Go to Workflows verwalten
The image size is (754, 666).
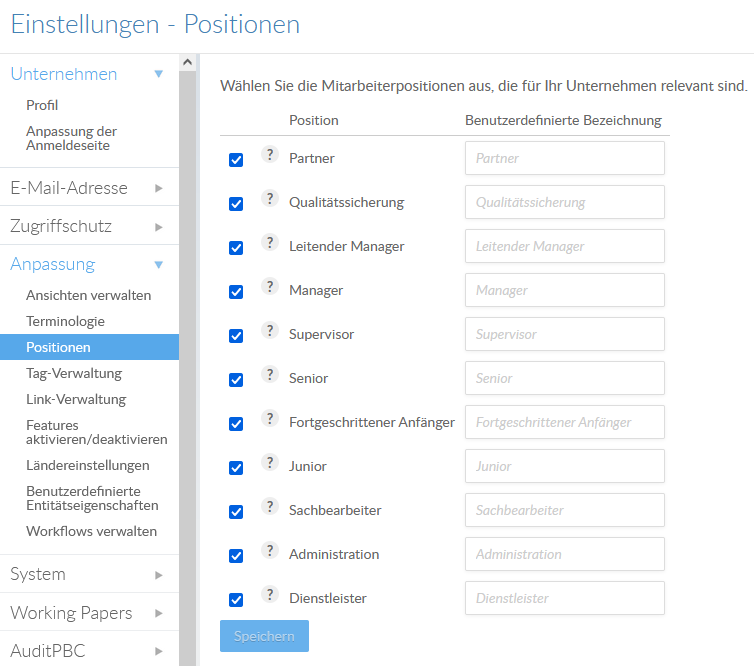[x=91, y=531]
